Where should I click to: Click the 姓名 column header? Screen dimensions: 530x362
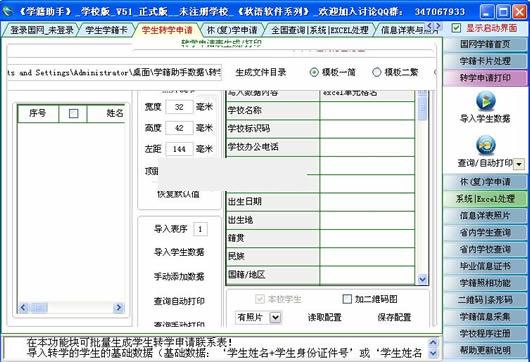pyautogui.click(x=106, y=114)
